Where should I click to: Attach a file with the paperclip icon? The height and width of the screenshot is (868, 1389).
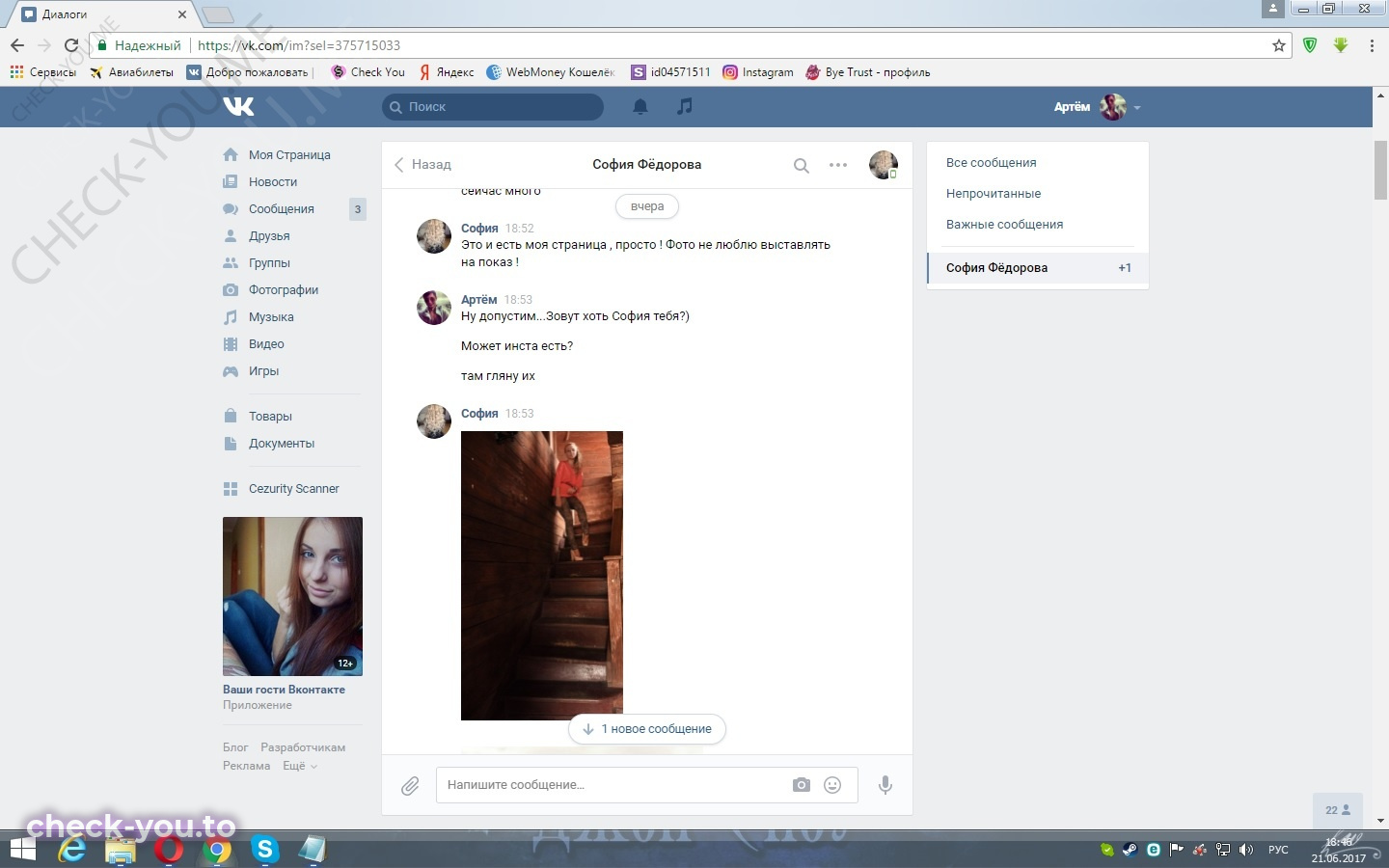click(x=410, y=786)
